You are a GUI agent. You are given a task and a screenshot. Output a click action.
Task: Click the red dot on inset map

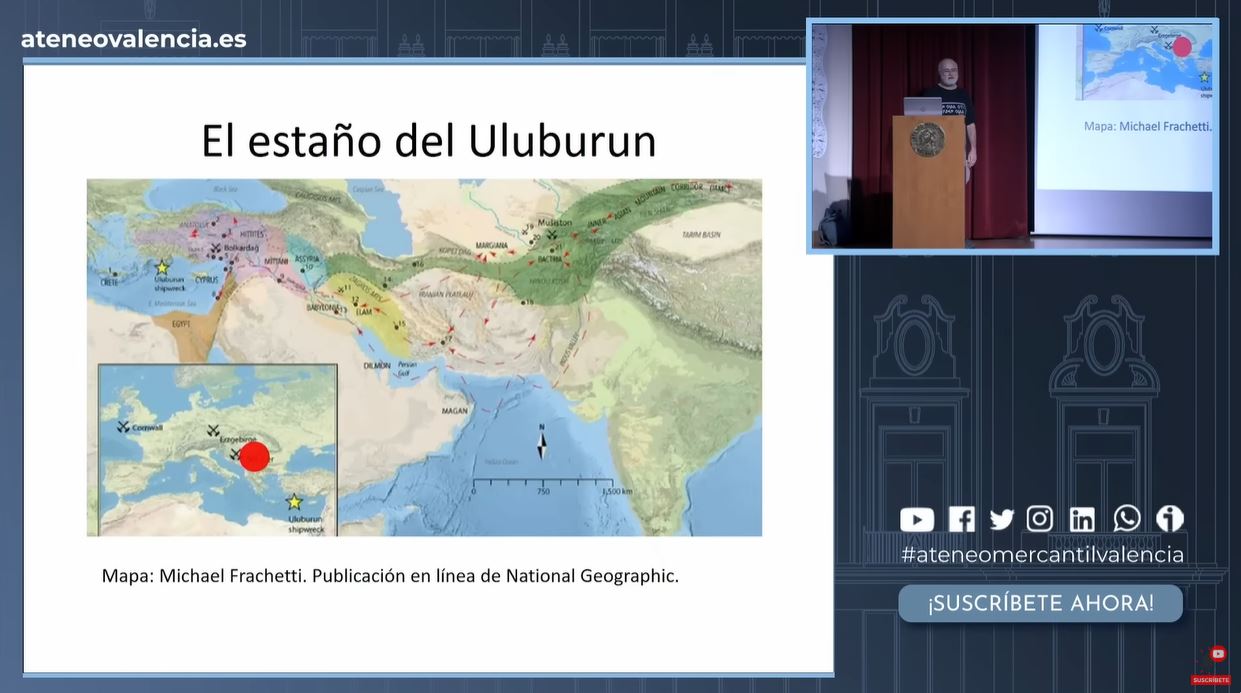pyautogui.click(x=255, y=456)
